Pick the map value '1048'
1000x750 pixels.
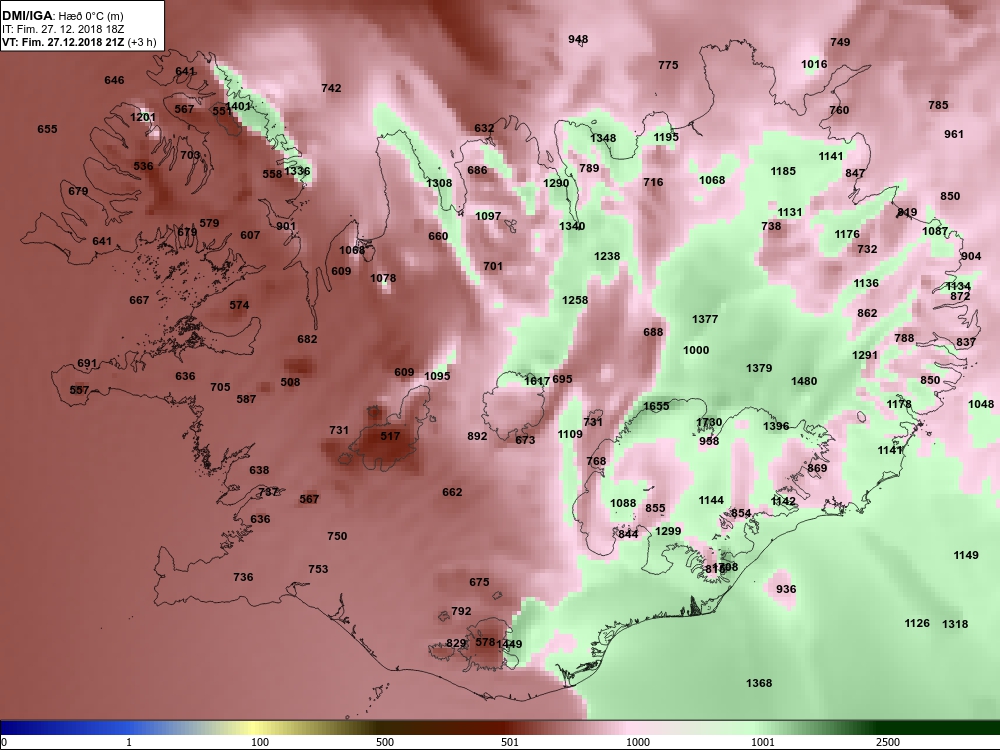(980, 404)
